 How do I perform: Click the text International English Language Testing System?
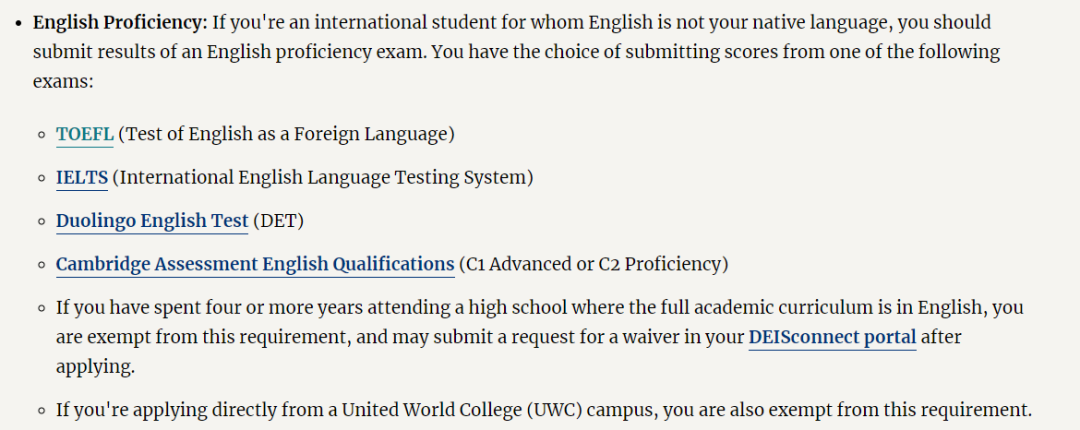click(x=323, y=178)
